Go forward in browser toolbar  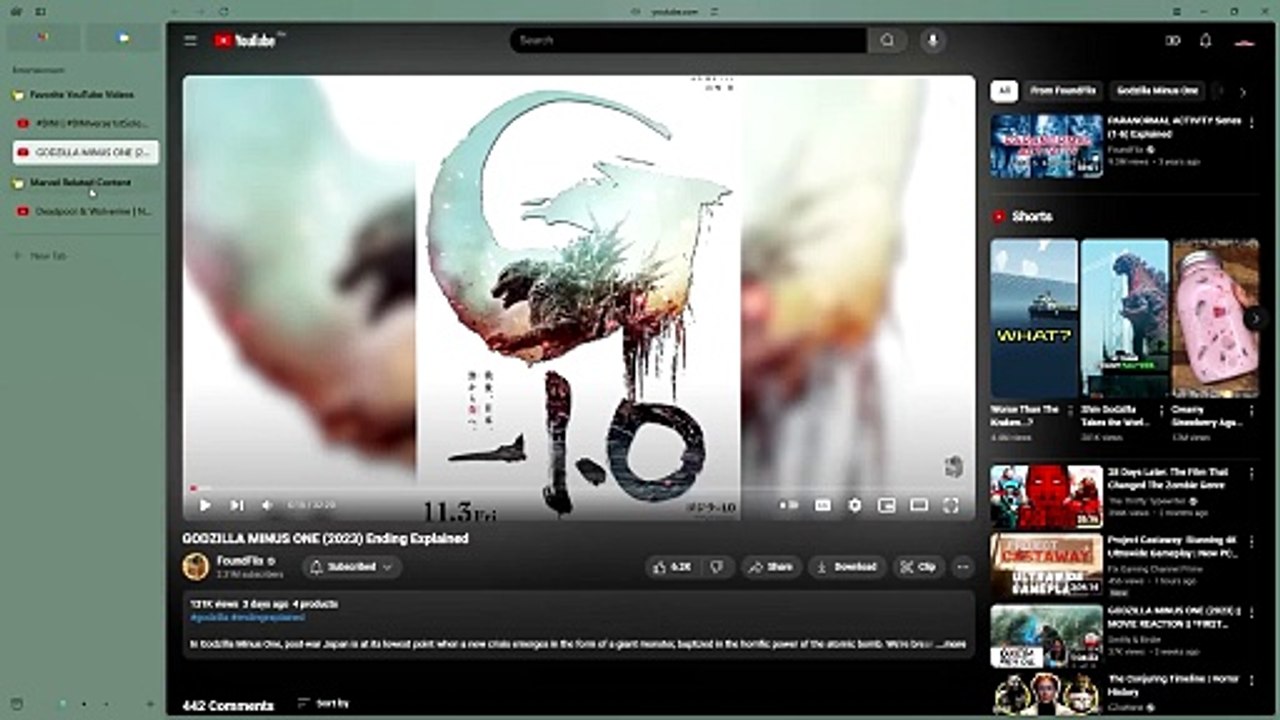[x=199, y=11]
